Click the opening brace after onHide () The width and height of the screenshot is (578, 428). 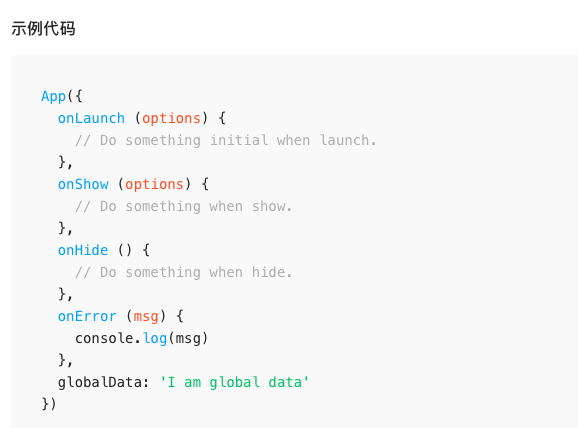(146, 250)
